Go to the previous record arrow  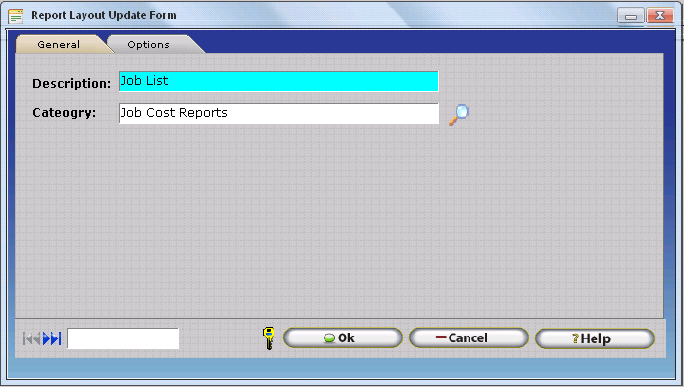pyautogui.click(x=37, y=339)
